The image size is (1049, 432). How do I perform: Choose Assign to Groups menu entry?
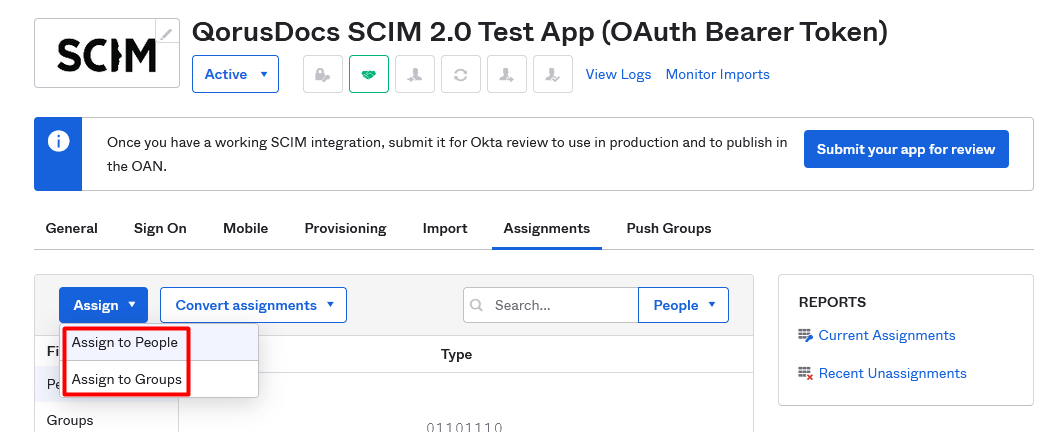pos(159,379)
